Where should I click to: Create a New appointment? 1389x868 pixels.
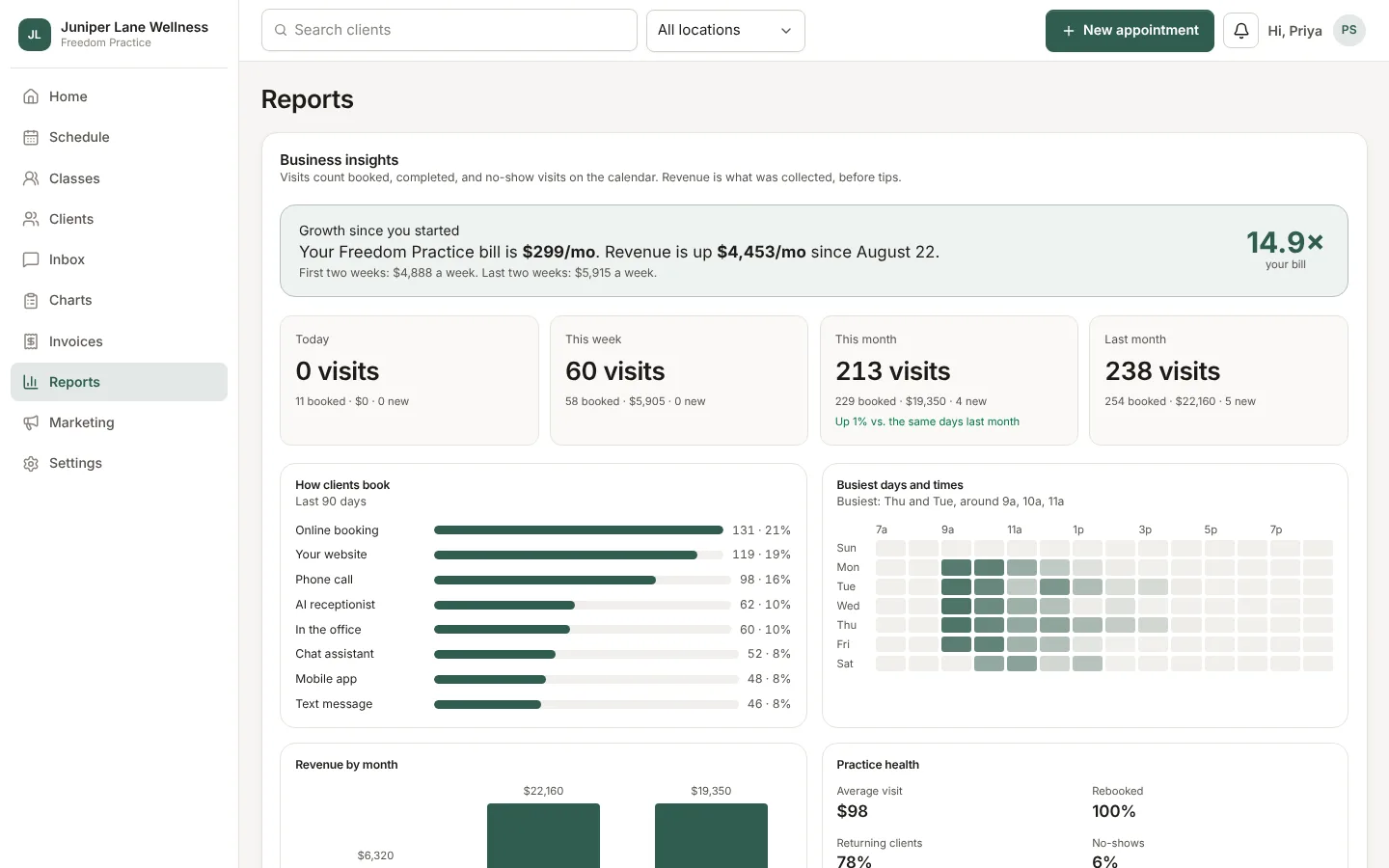point(1130,31)
